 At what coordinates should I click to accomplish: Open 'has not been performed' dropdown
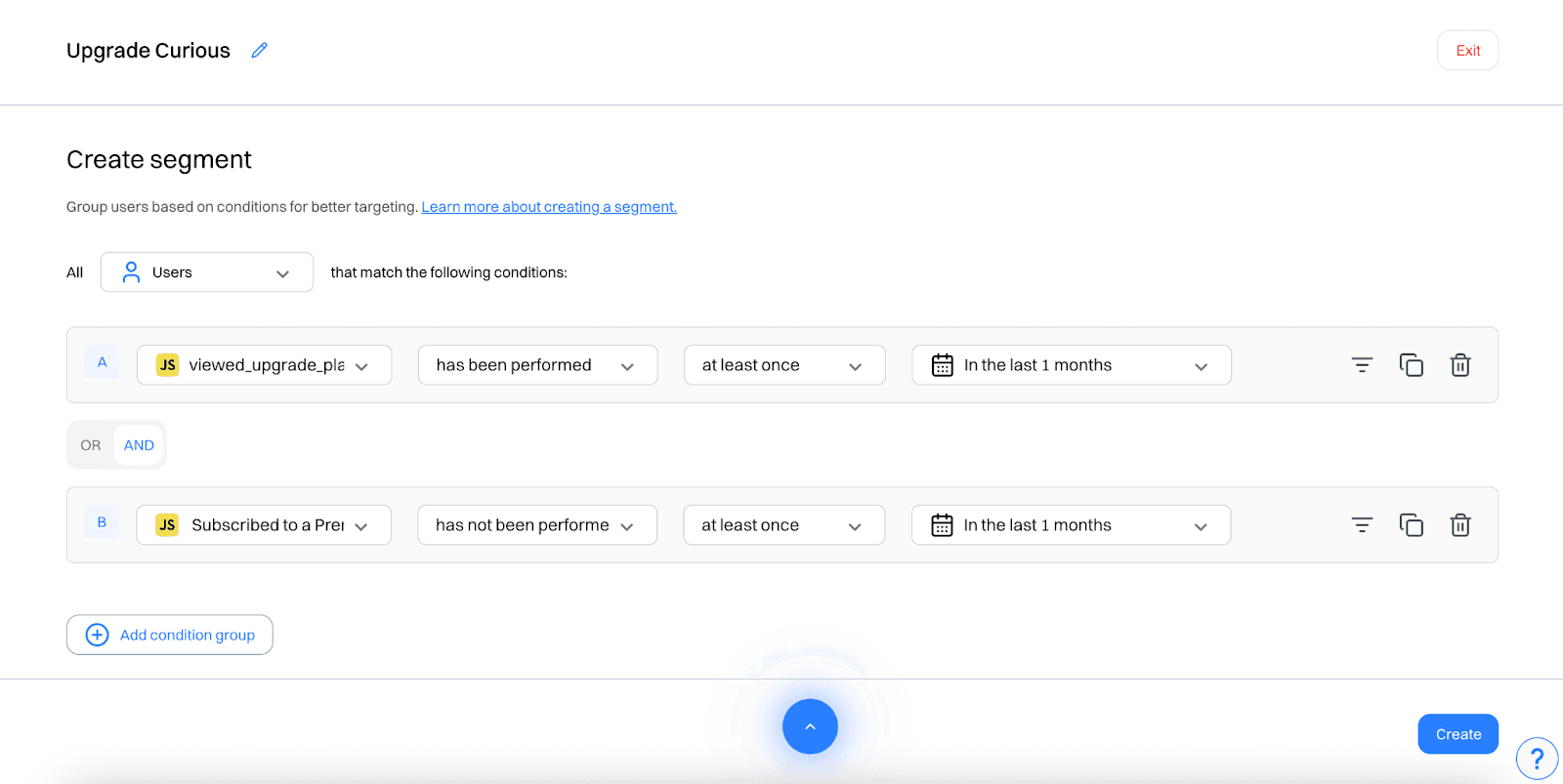536,525
